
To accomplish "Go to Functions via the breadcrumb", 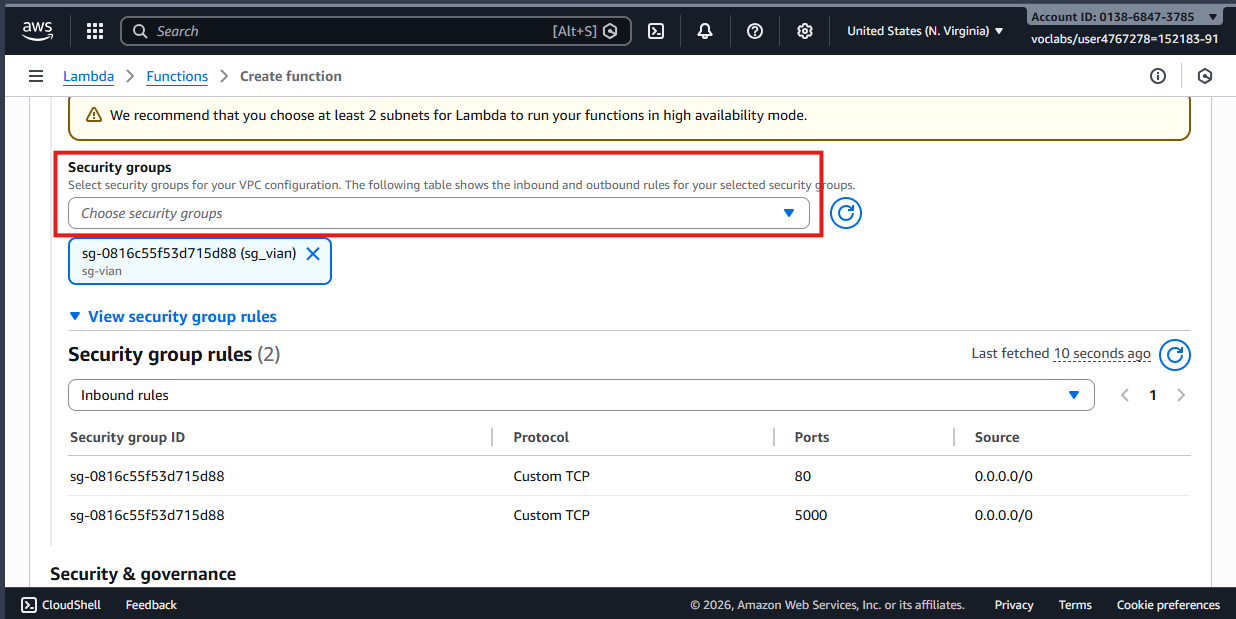I will coord(177,76).
